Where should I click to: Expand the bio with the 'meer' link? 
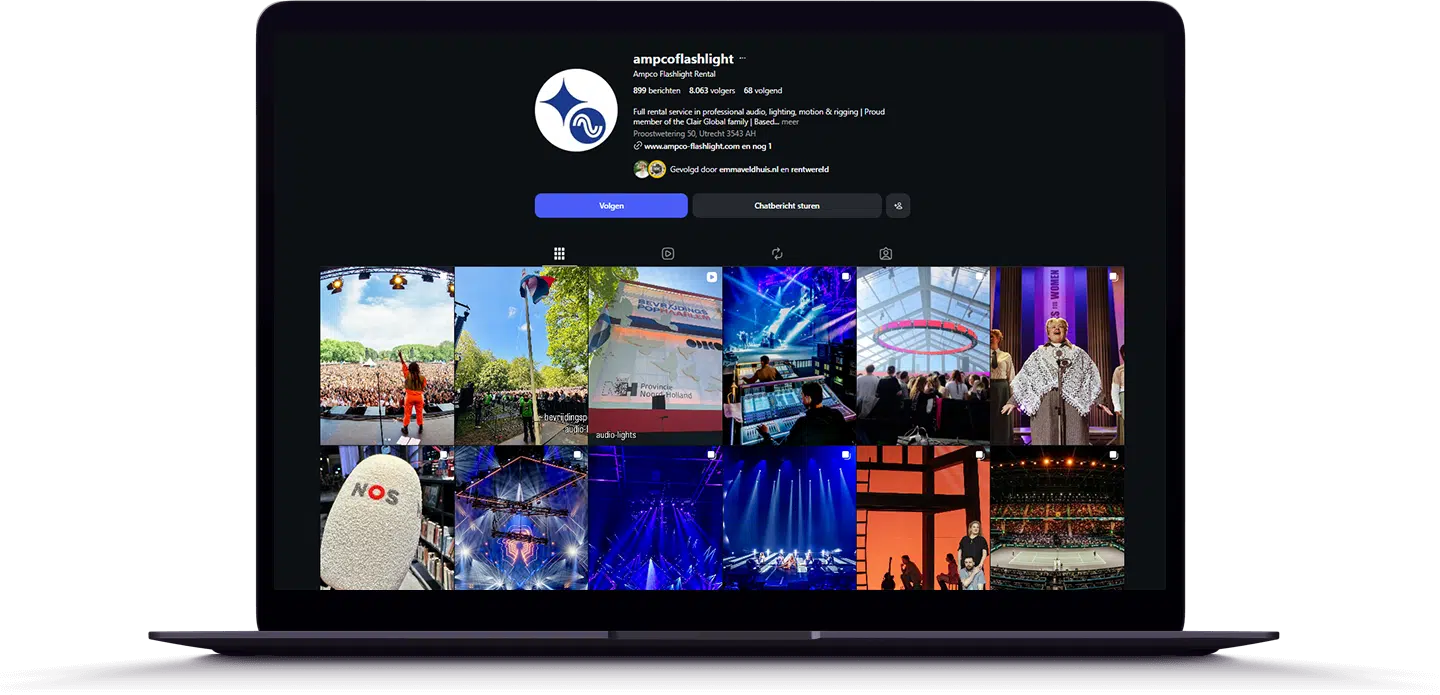click(x=790, y=121)
